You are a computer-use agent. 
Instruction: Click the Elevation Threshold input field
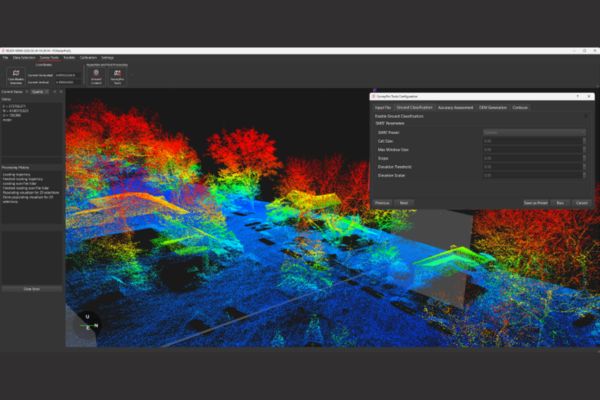pos(530,166)
